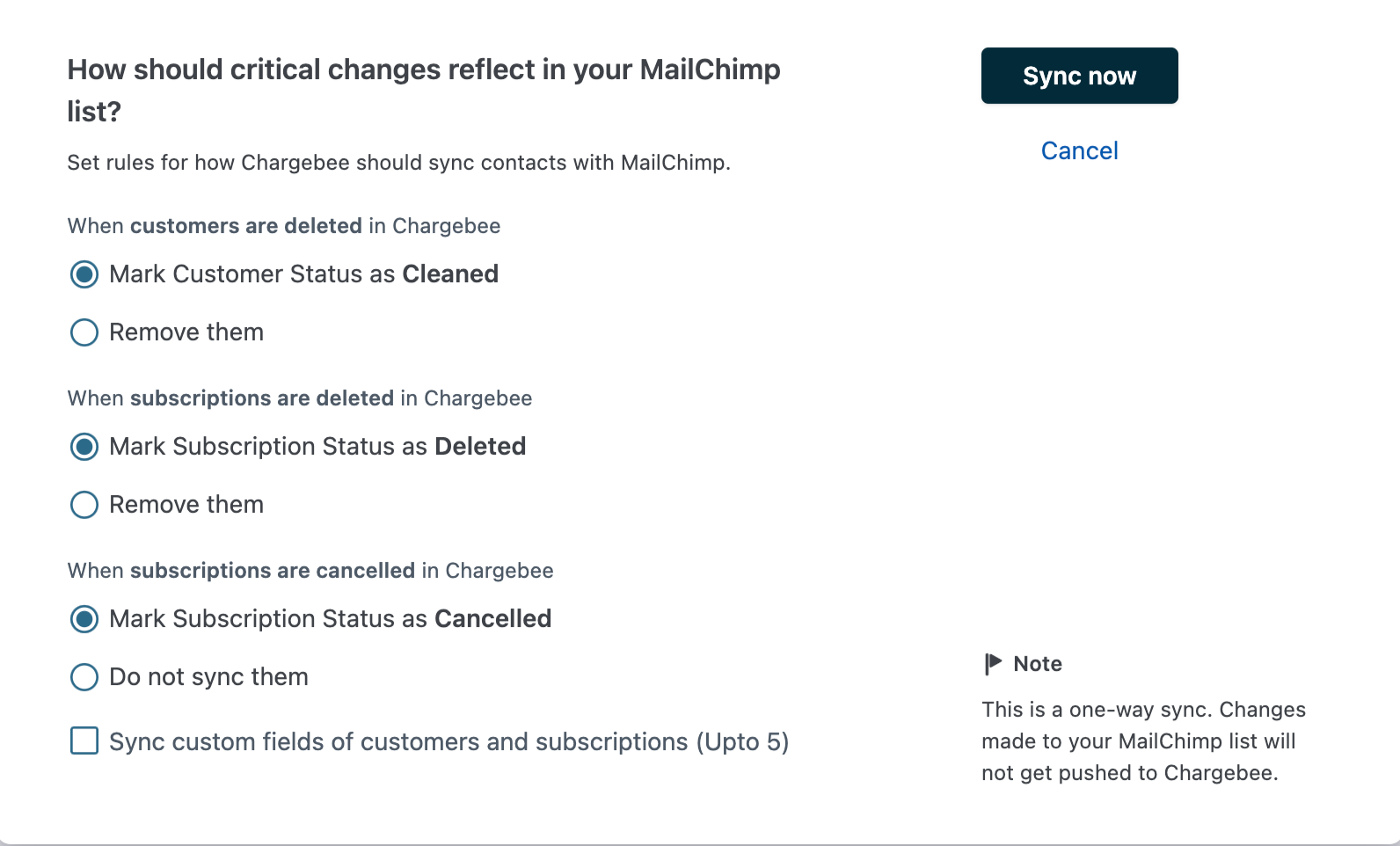Choose Remove them under subscriptions are deleted
Viewport: 1400px width, 846px height.
pos(84,505)
